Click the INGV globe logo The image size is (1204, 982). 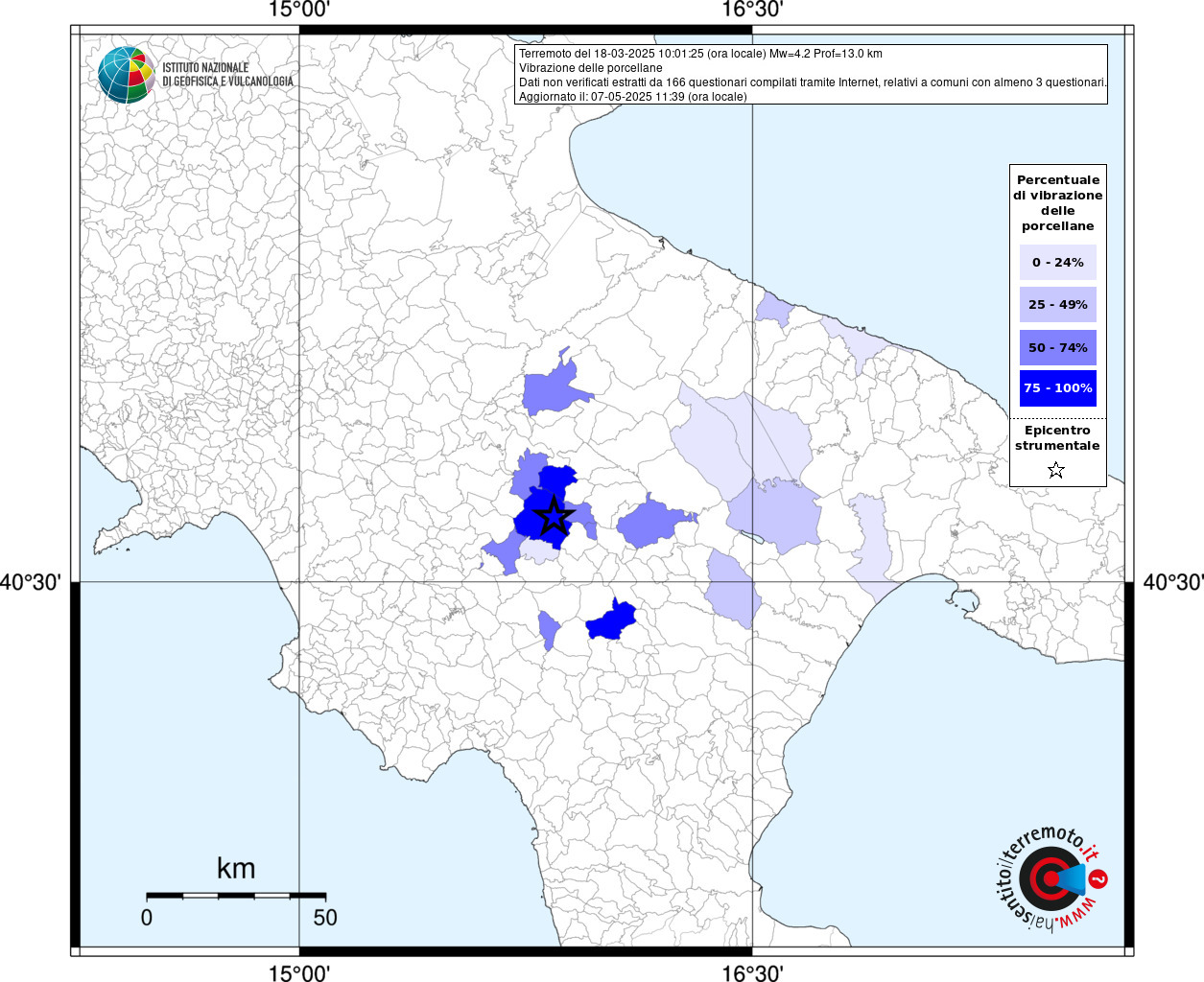point(127,74)
